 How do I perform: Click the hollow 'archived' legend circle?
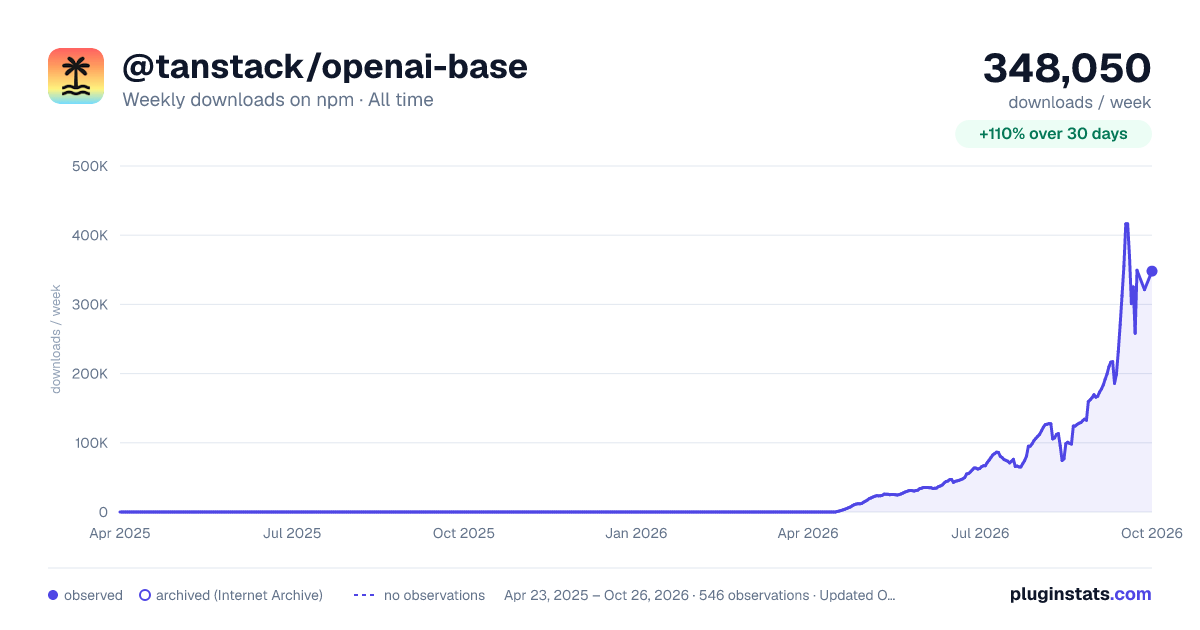click(145, 595)
